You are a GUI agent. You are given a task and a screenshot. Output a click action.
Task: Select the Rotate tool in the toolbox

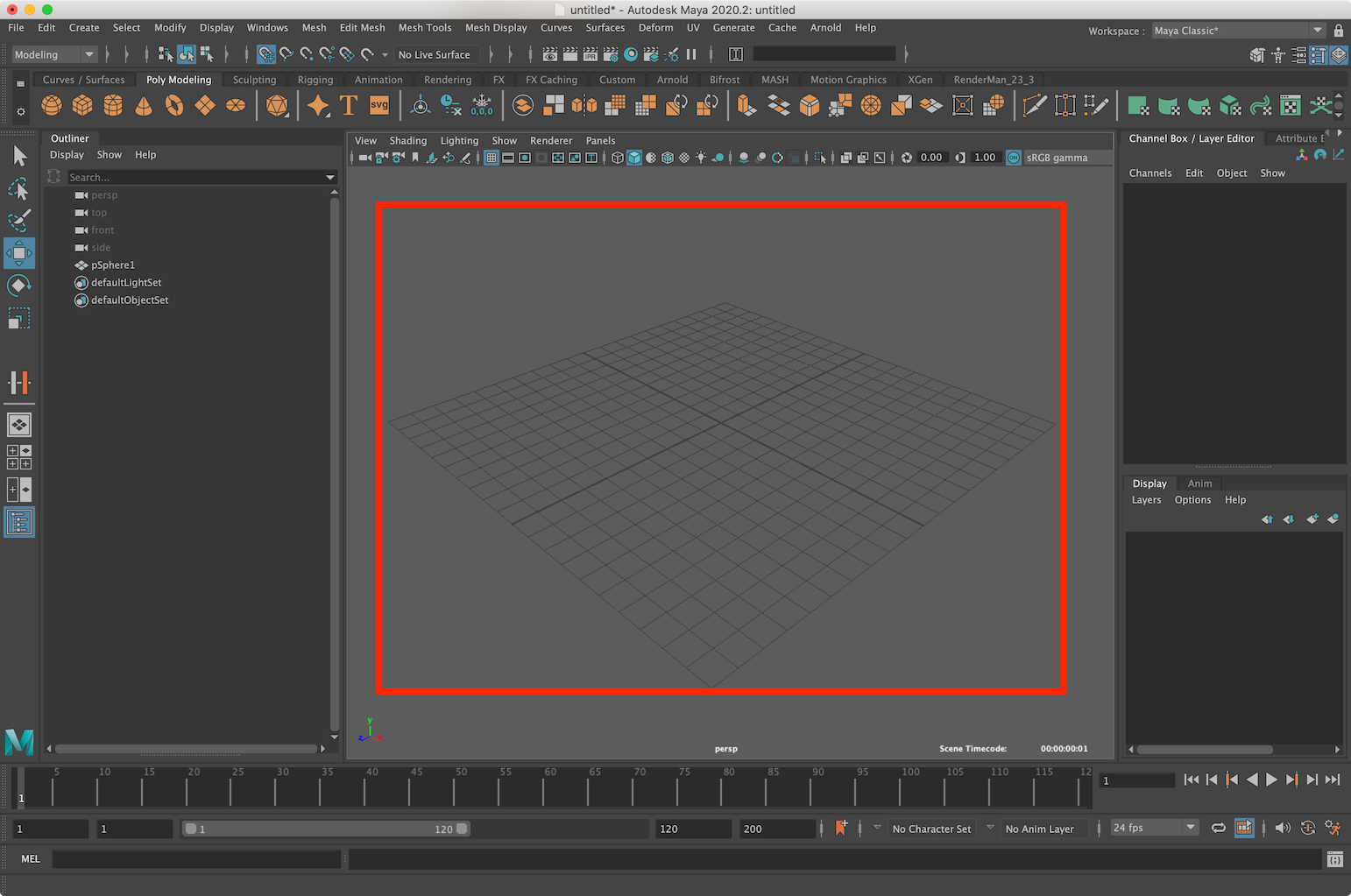pos(18,286)
